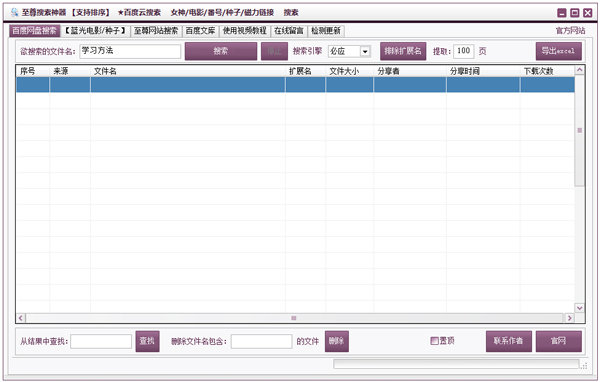Click the vertical scrollbar up arrow
Viewport: 600px width, 382px height.
(580, 70)
